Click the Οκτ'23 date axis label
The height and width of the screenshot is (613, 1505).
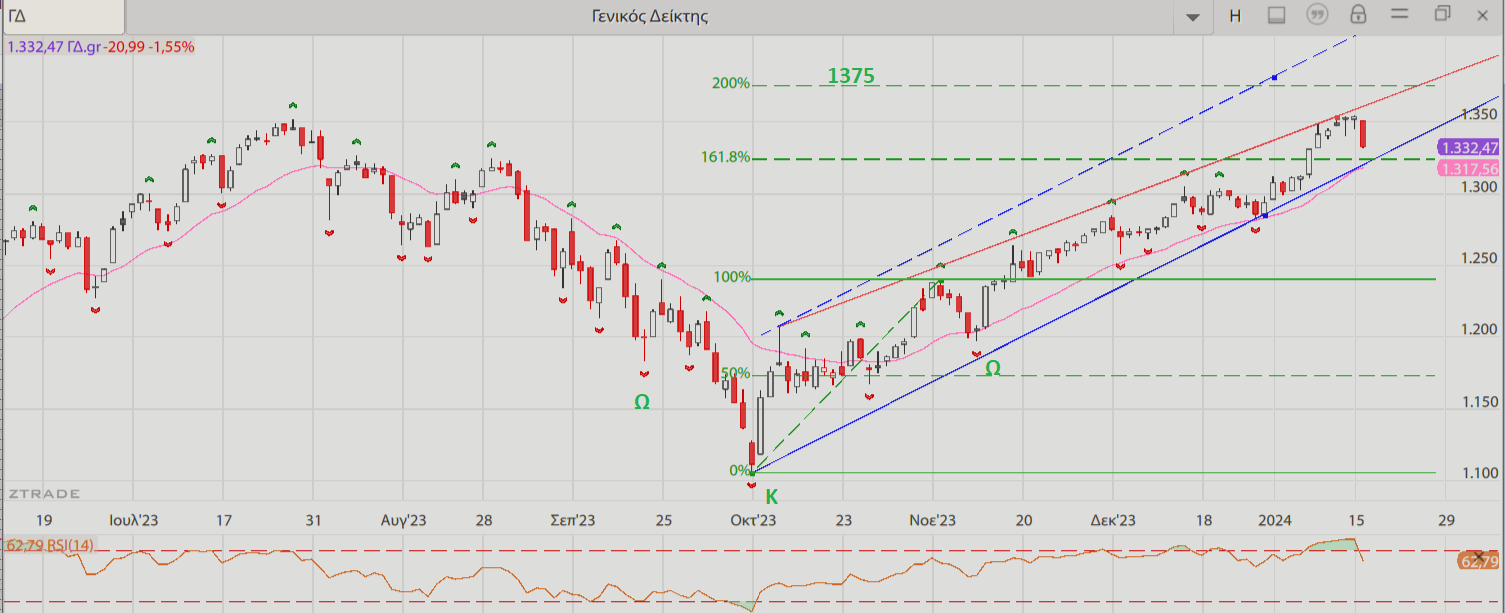(753, 520)
